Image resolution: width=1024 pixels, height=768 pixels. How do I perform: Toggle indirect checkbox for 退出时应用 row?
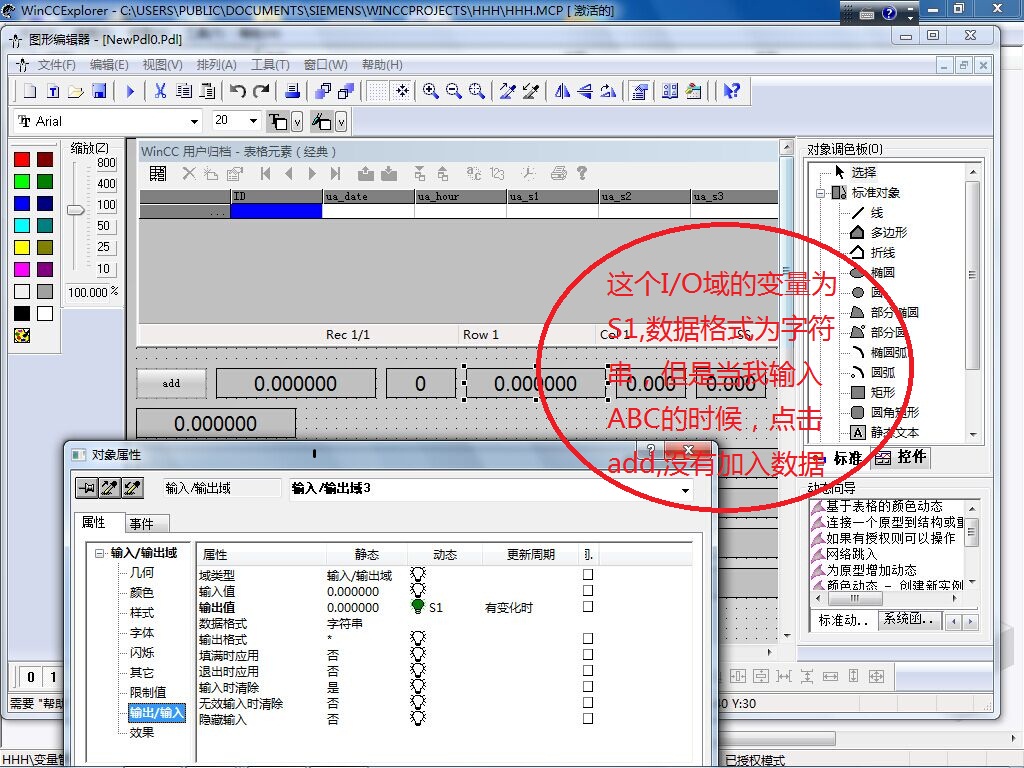coord(588,671)
